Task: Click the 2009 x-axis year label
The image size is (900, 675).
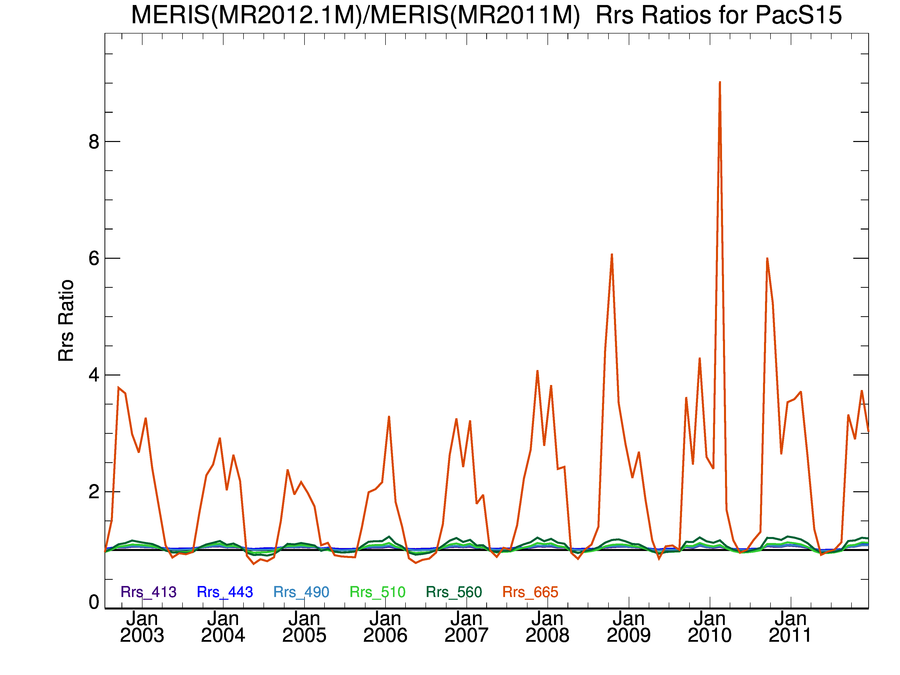Action: point(629,635)
